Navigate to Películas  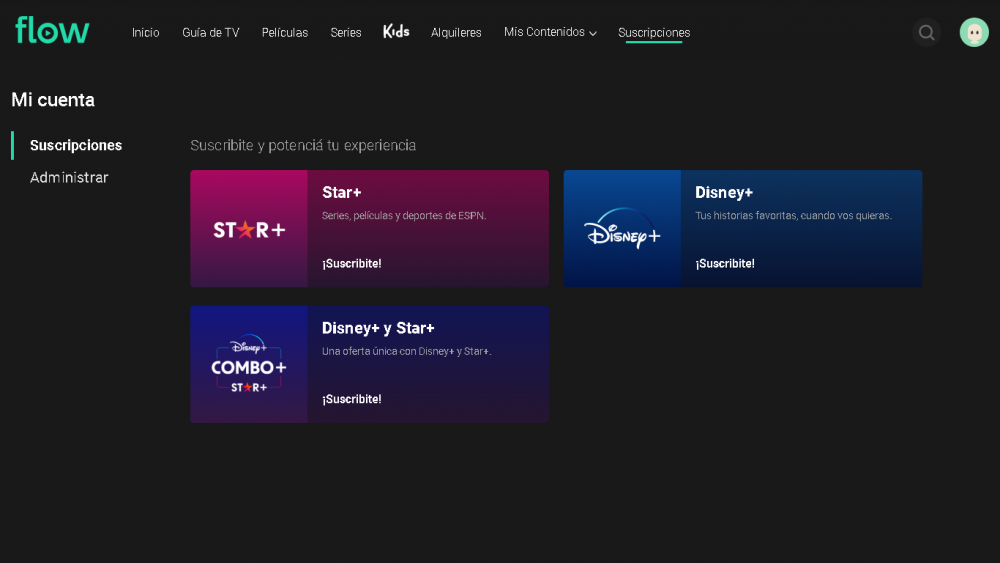coord(285,33)
